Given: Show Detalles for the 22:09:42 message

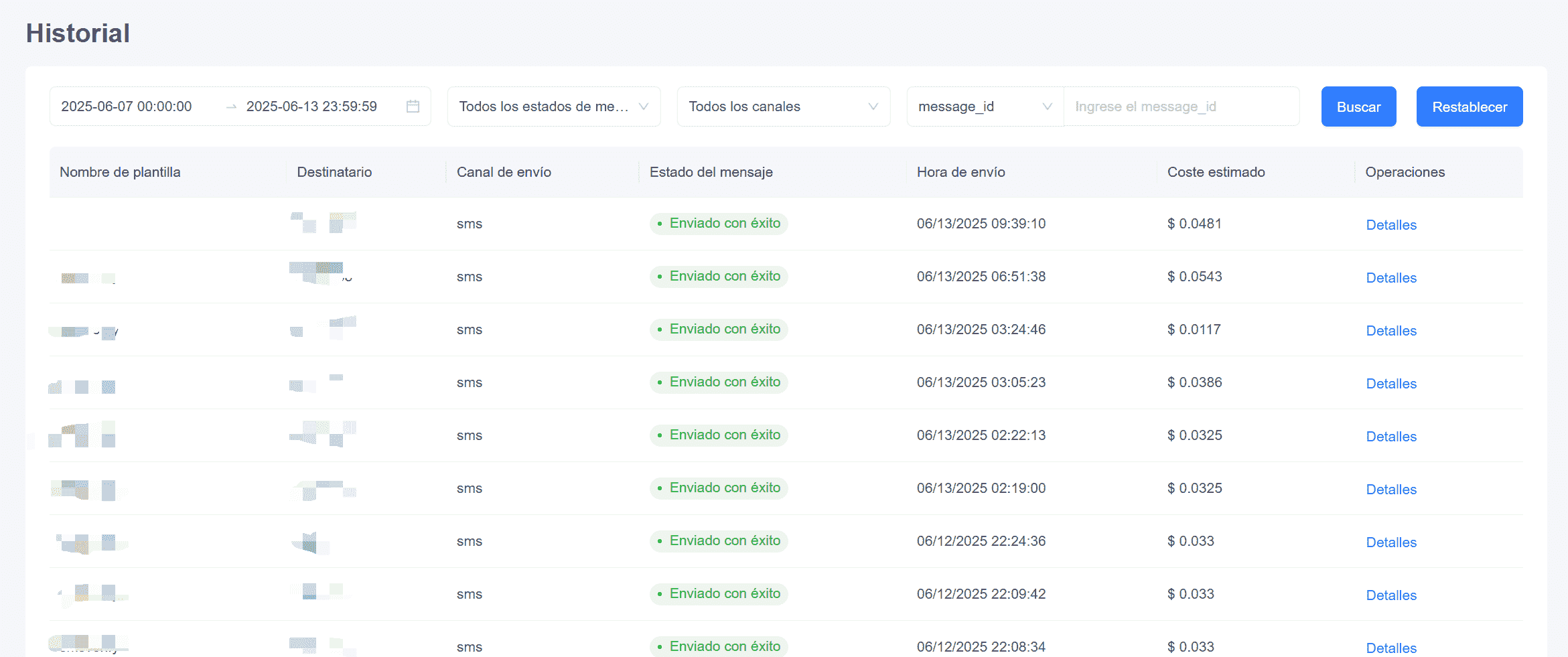Looking at the screenshot, I should [1391, 595].
